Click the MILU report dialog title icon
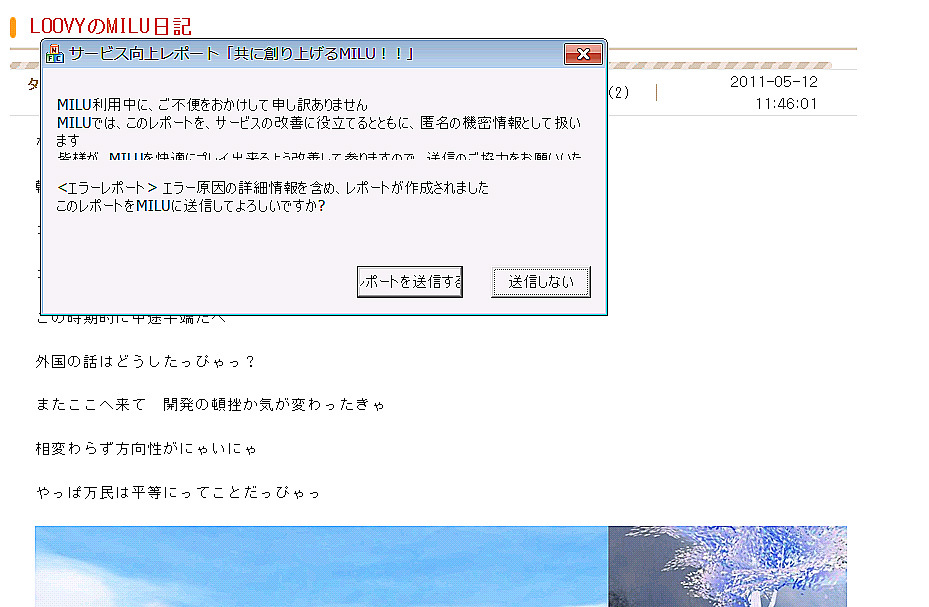The image size is (929, 607). (x=56, y=54)
